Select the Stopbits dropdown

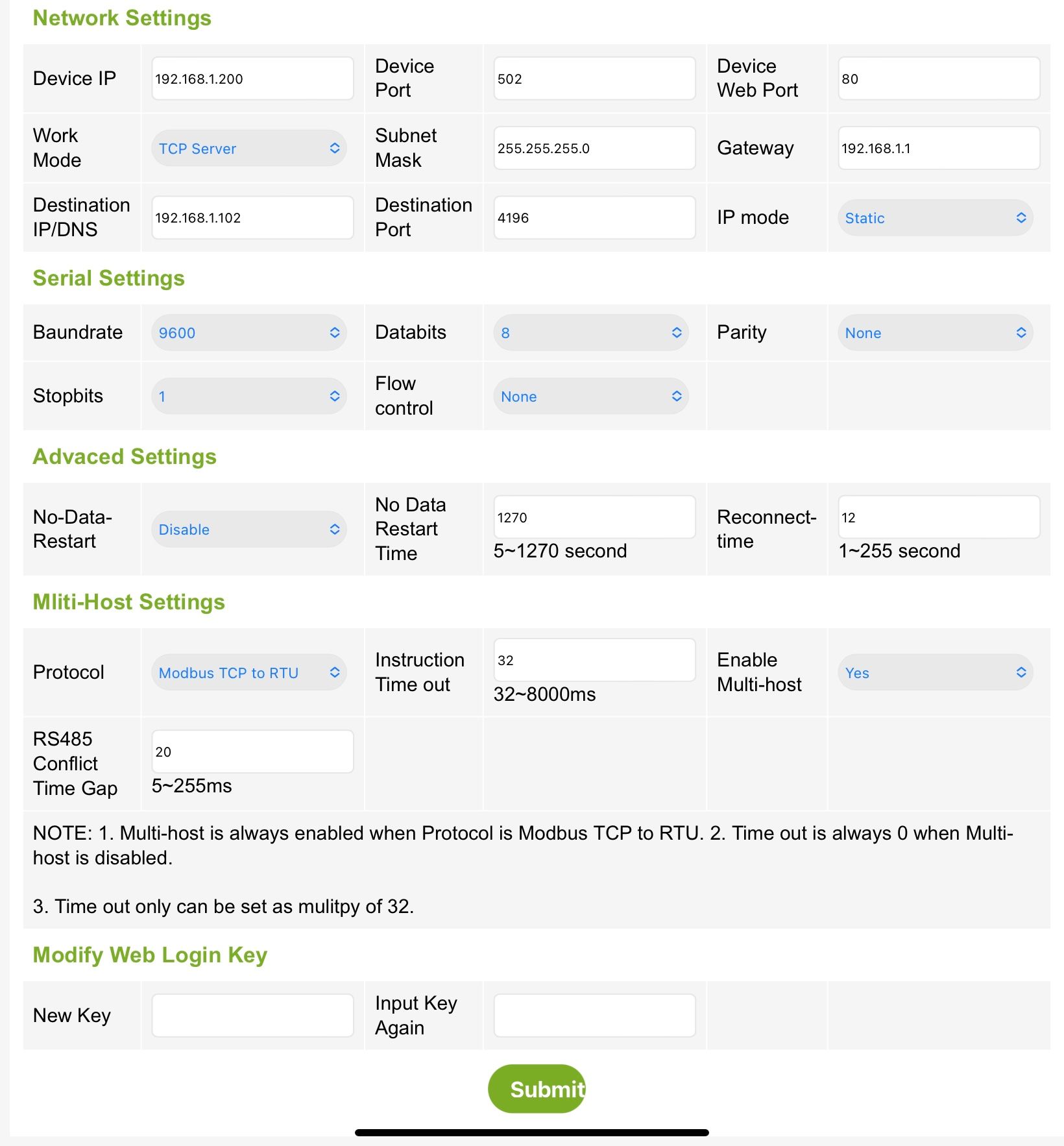tap(249, 396)
